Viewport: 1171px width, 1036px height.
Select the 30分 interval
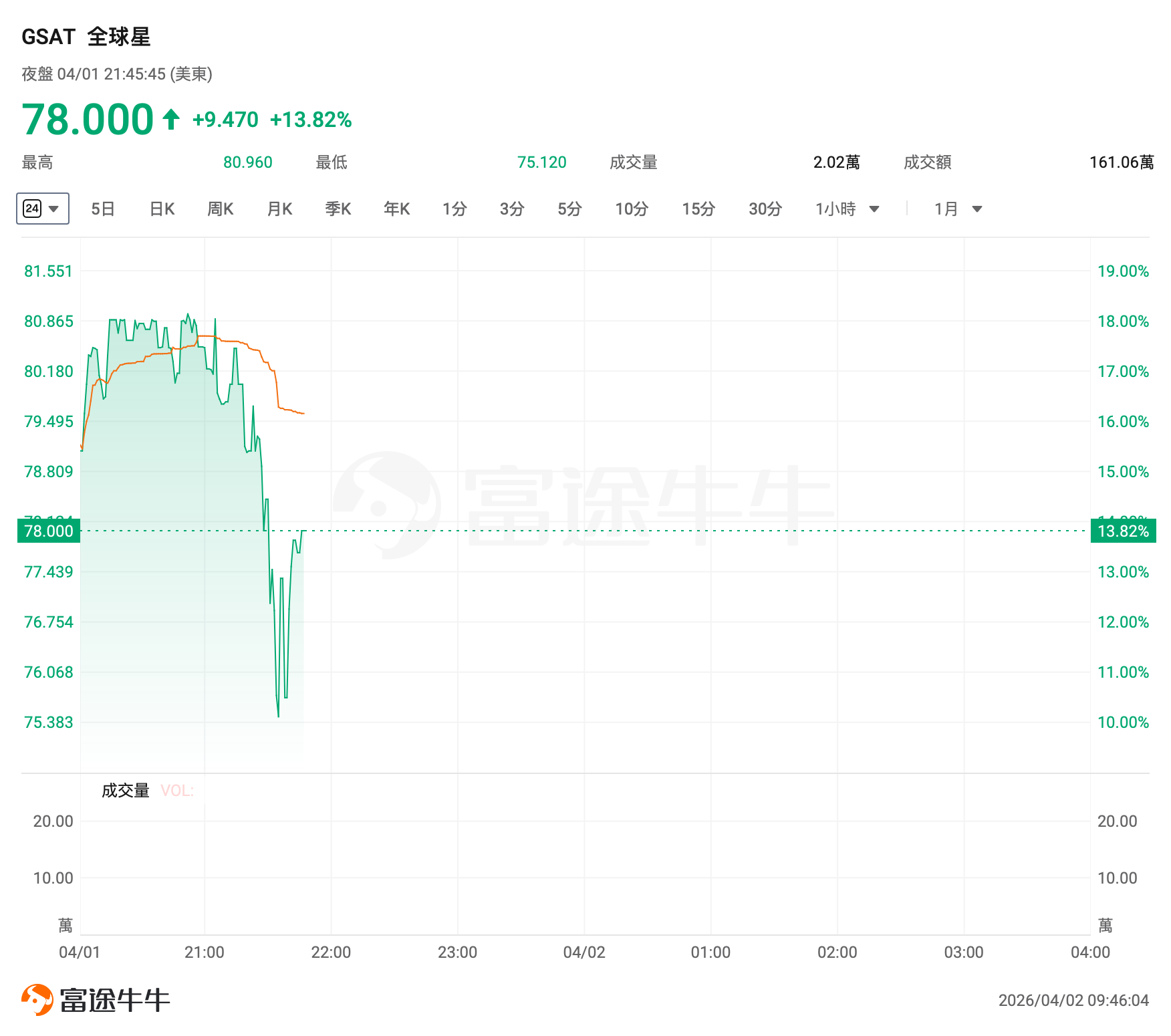click(765, 209)
